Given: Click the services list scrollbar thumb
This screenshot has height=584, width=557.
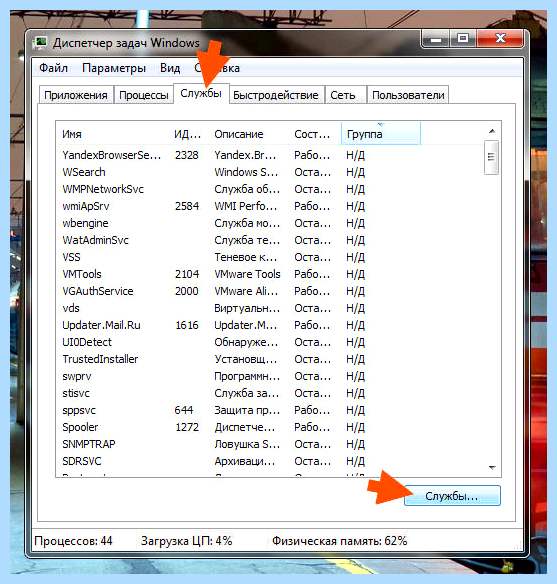Looking at the screenshot, I should 491,157.
